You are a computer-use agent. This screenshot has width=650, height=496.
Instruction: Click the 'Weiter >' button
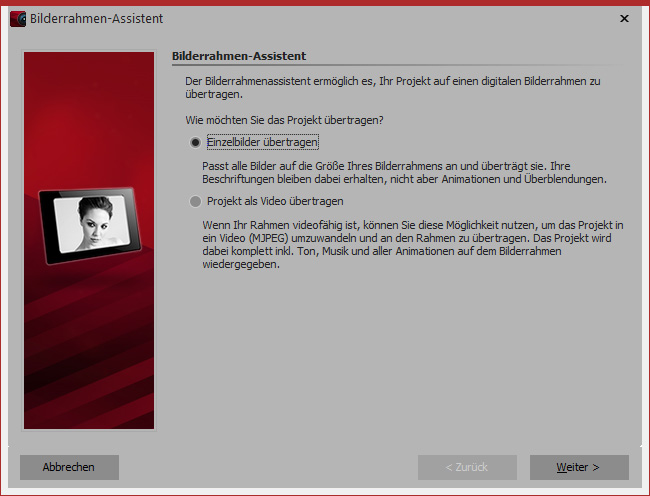tap(579, 467)
